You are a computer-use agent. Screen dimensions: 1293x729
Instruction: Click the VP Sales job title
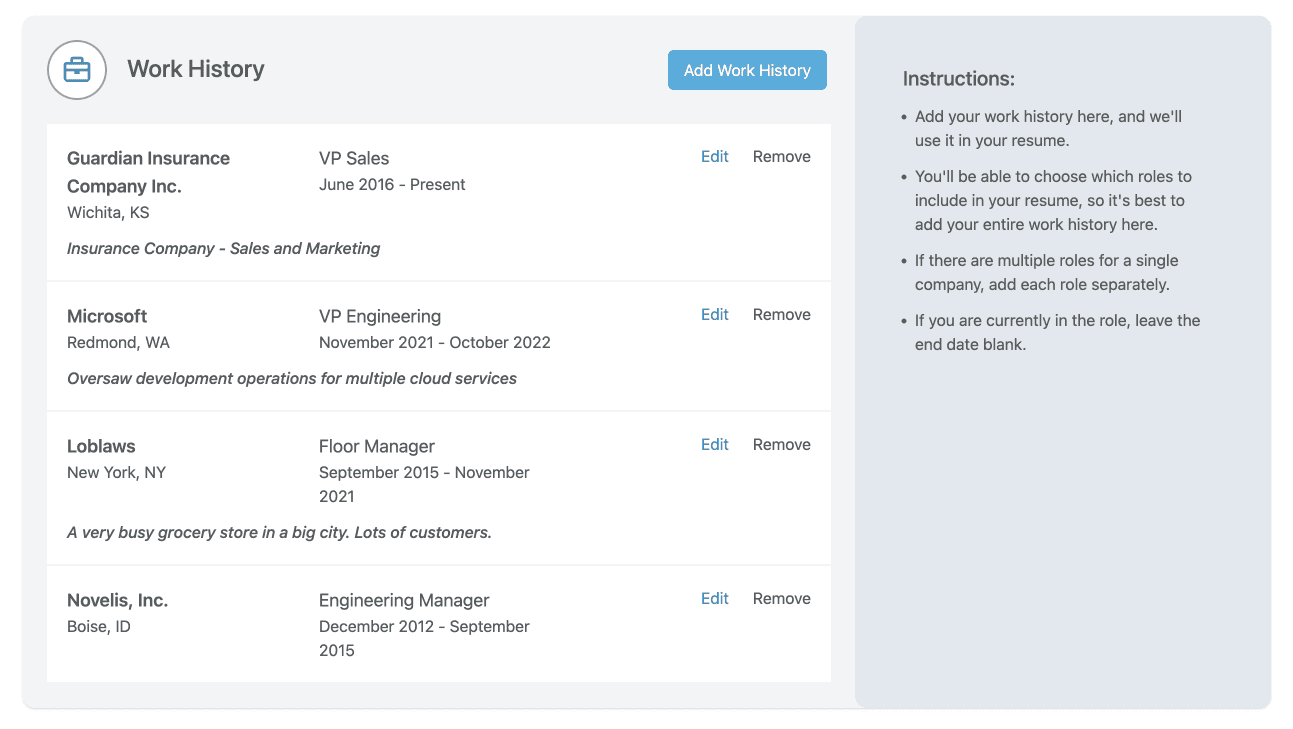click(x=354, y=158)
